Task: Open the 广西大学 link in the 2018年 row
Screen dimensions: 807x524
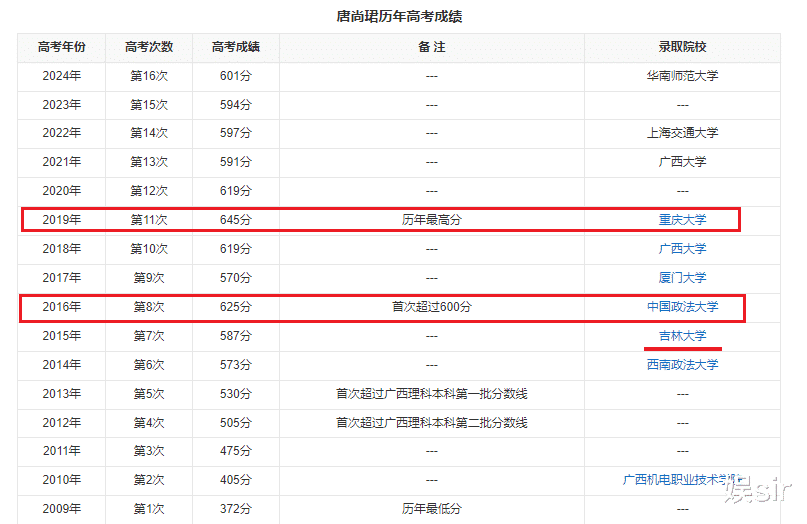Action: (x=682, y=249)
